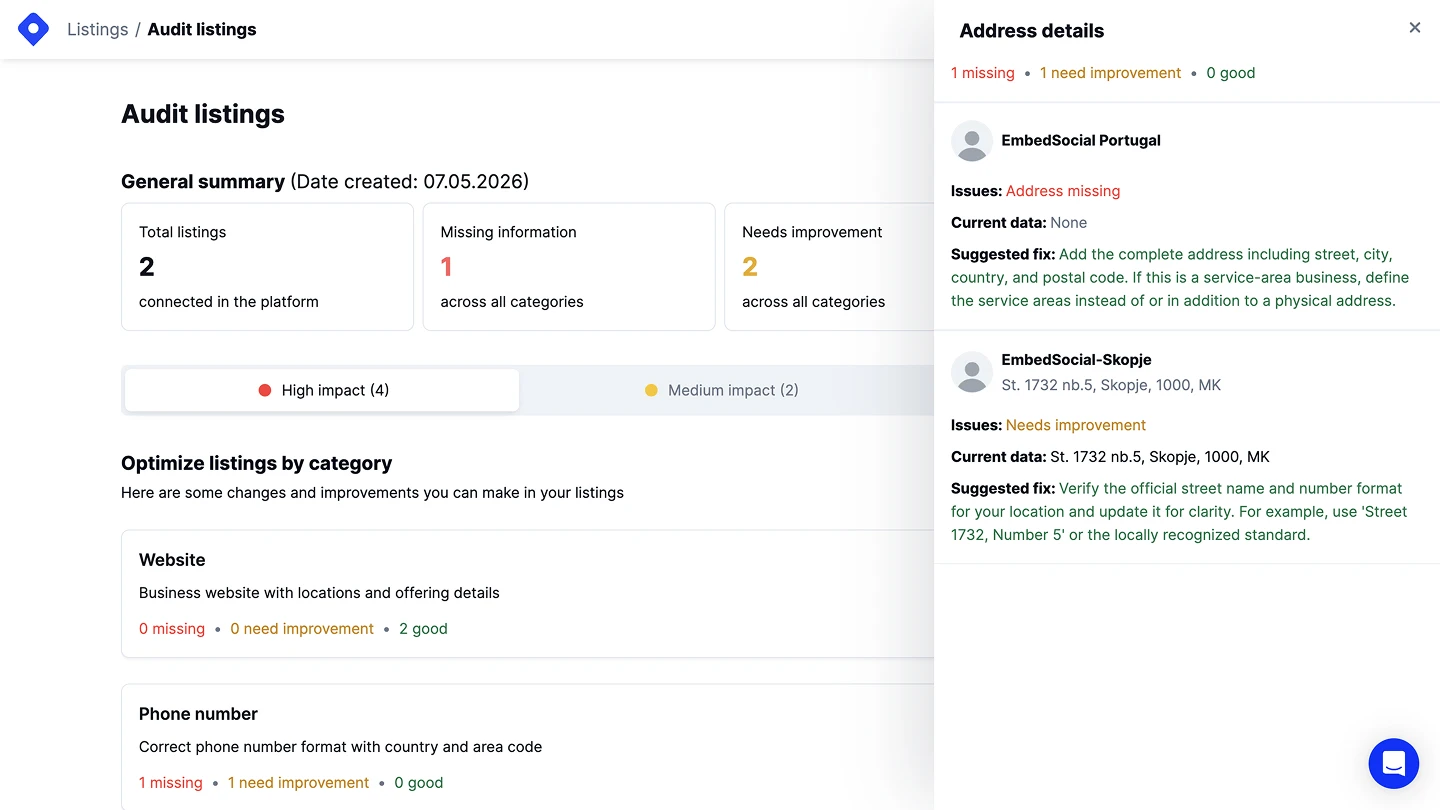The width and height of the screenshot is (1440, 810).
Task: Open the chat support bubble
Action: click(1393, 764)
